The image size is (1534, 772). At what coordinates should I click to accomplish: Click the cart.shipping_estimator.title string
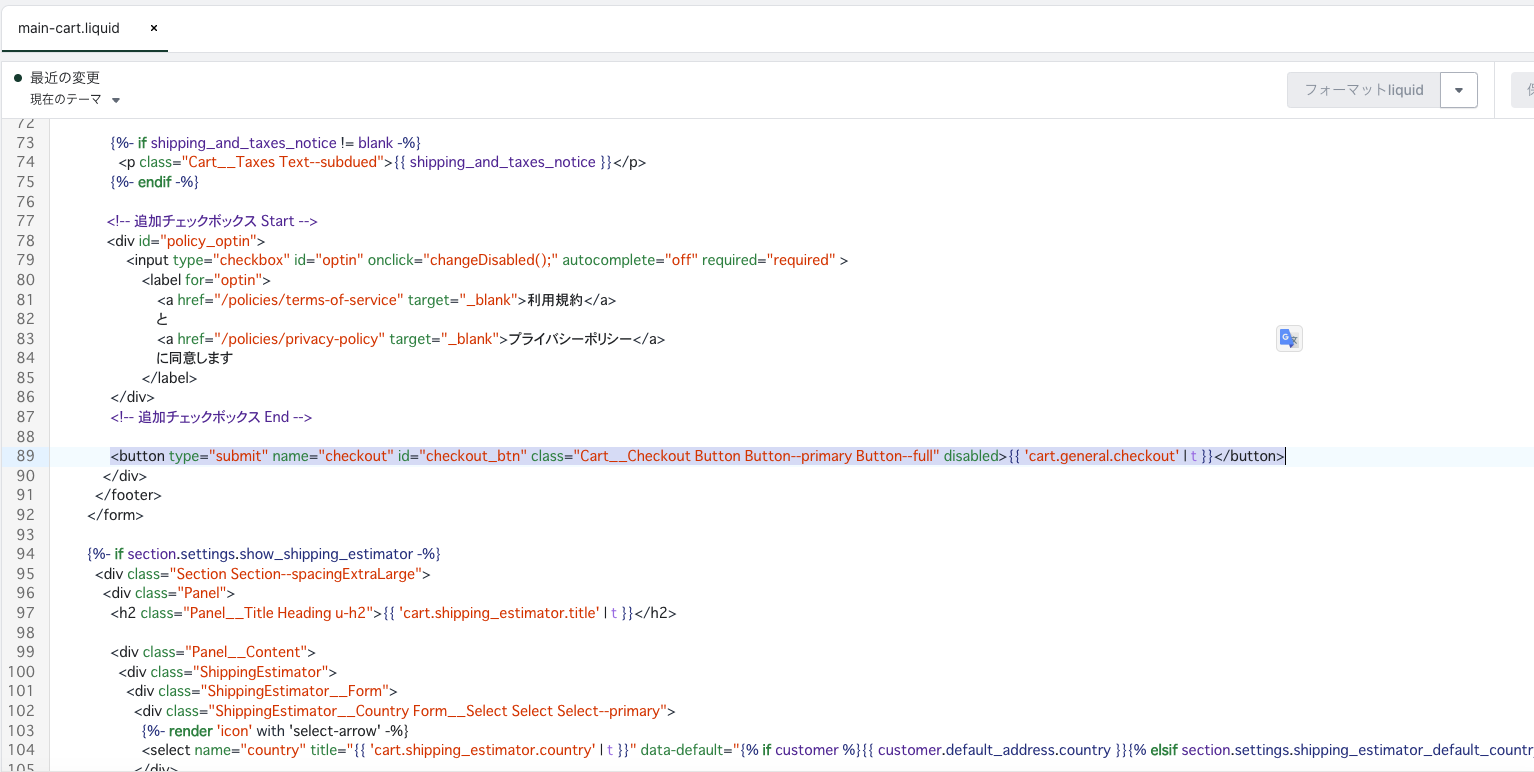(500, 613)
